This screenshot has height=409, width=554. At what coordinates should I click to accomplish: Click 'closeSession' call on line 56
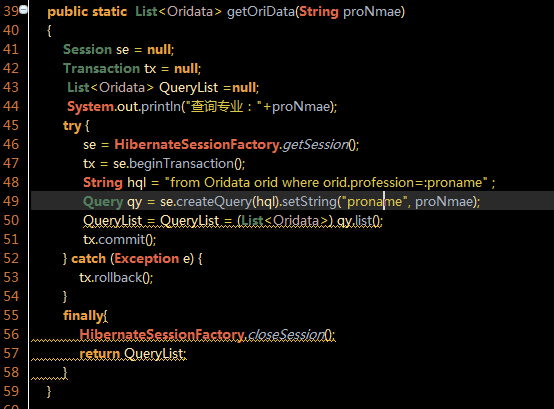pos(285,335)
